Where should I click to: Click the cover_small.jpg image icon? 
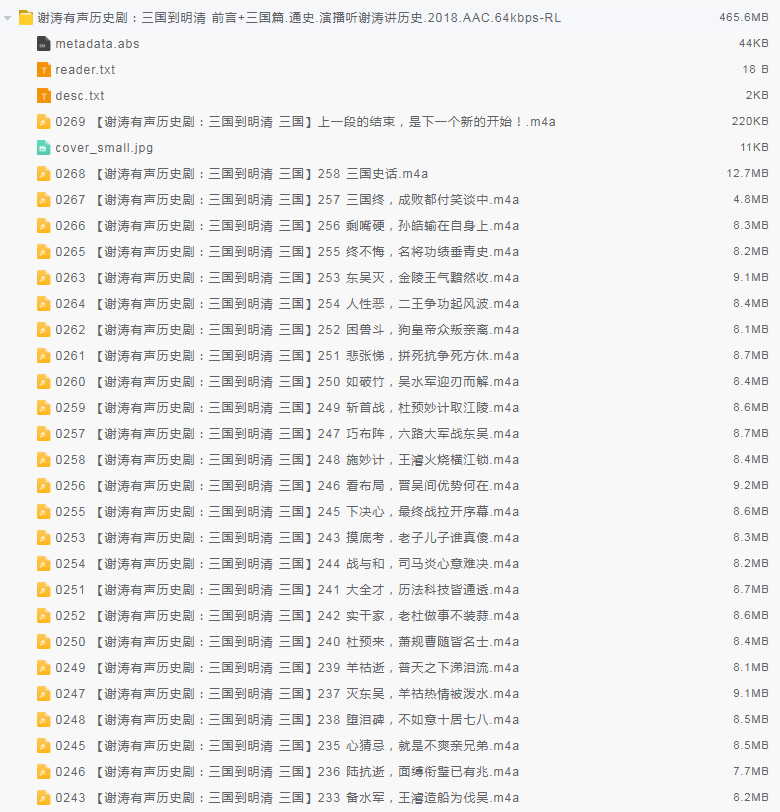coord(43,148)
